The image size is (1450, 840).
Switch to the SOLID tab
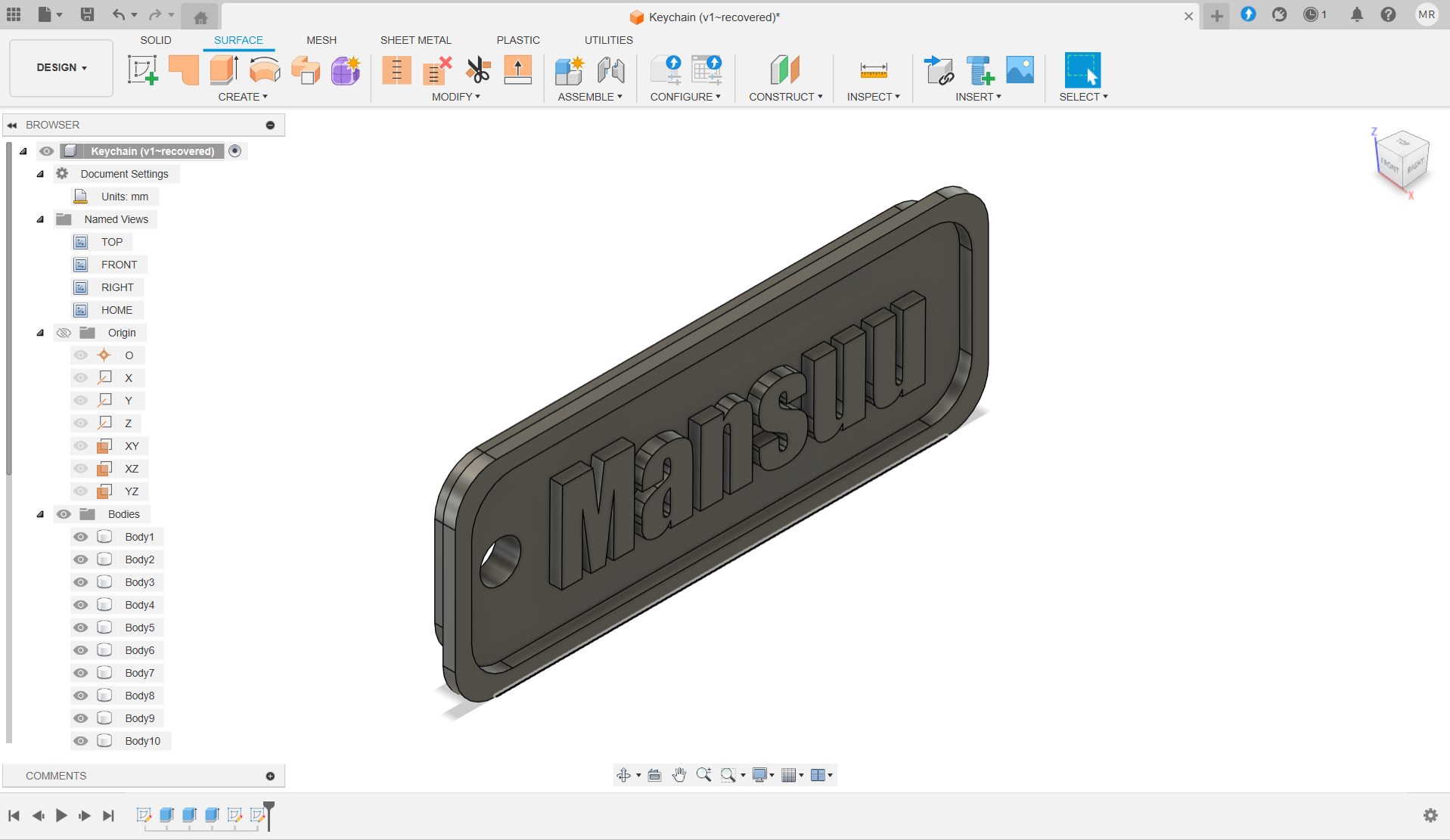[156, 40]
